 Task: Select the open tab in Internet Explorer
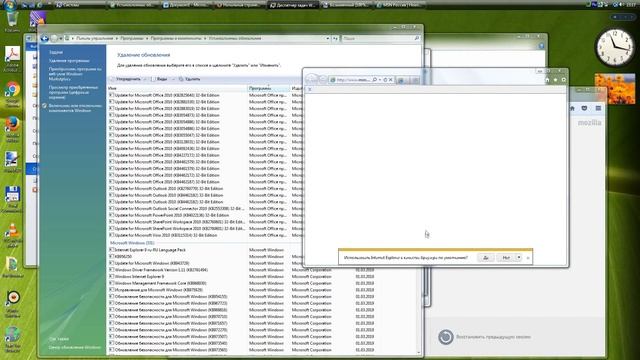[x=401, y=80]
